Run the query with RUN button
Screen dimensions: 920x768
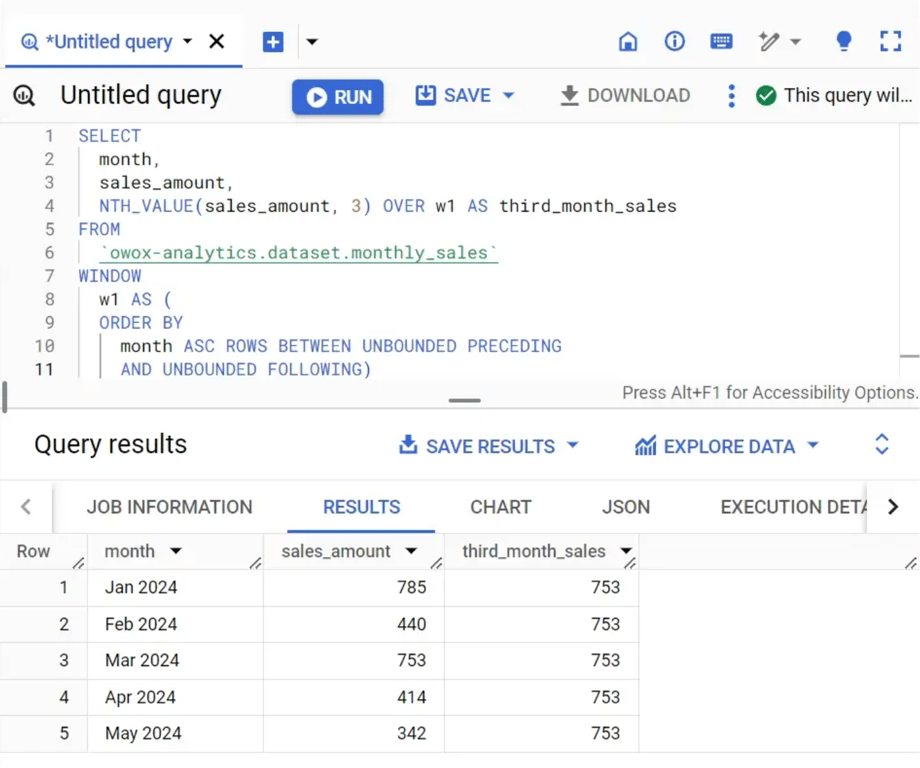(338, 97)
